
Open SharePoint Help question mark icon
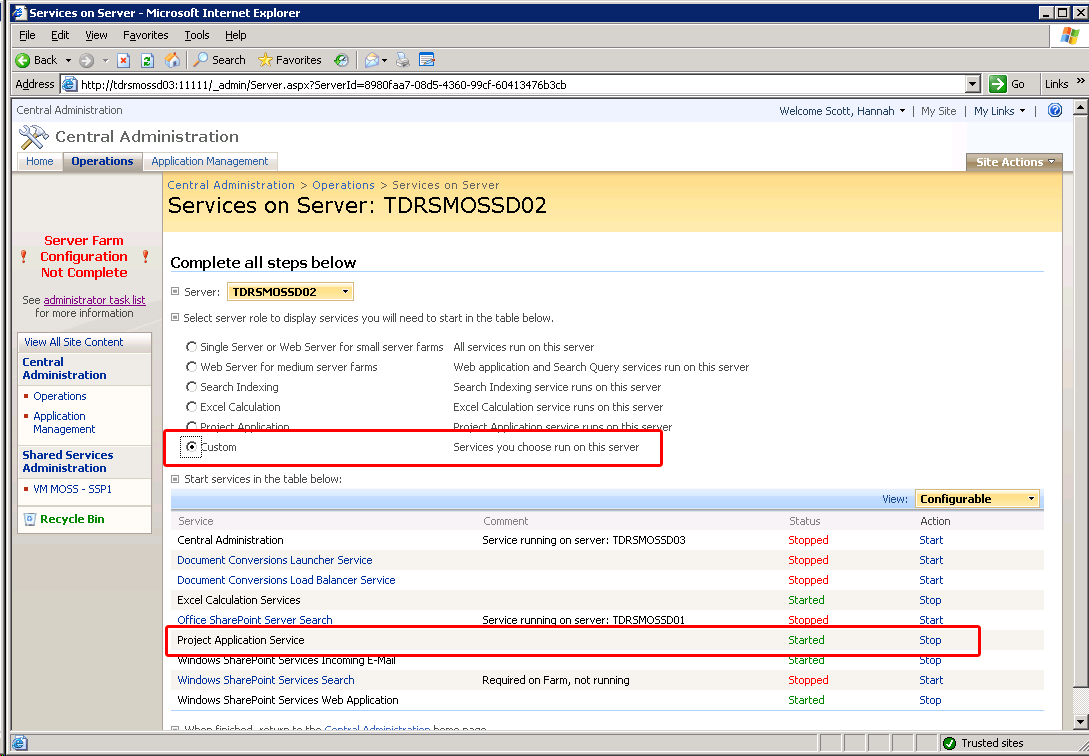pos(1054,110)
